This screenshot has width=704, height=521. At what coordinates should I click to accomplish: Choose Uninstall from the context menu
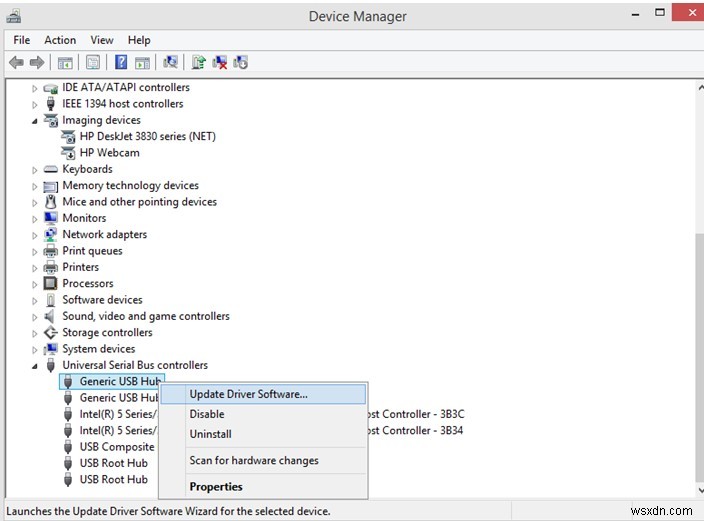point(263,434)
